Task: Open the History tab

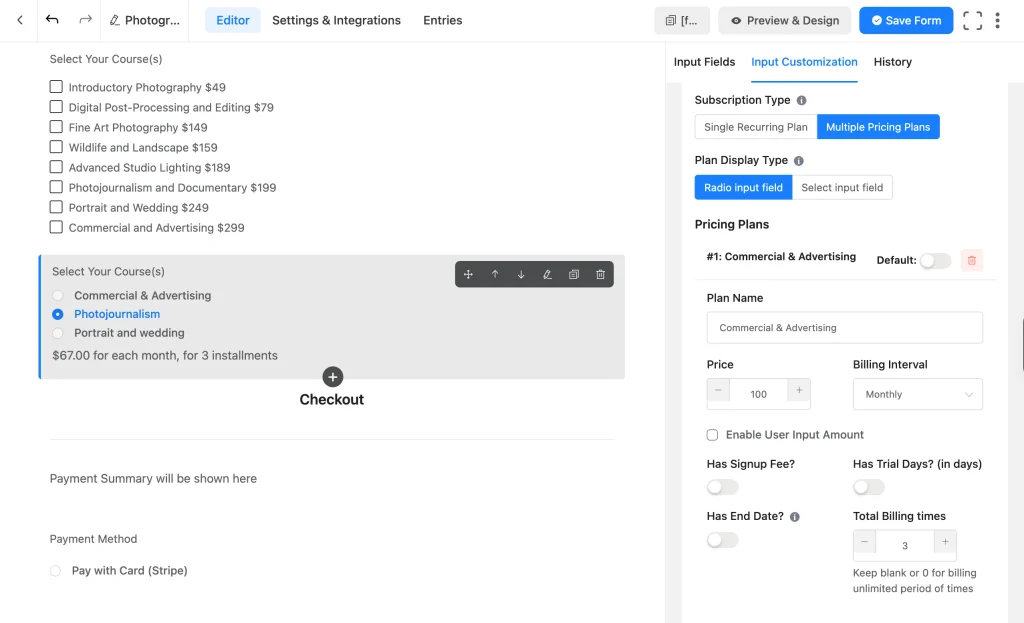Action: (892, 62)
